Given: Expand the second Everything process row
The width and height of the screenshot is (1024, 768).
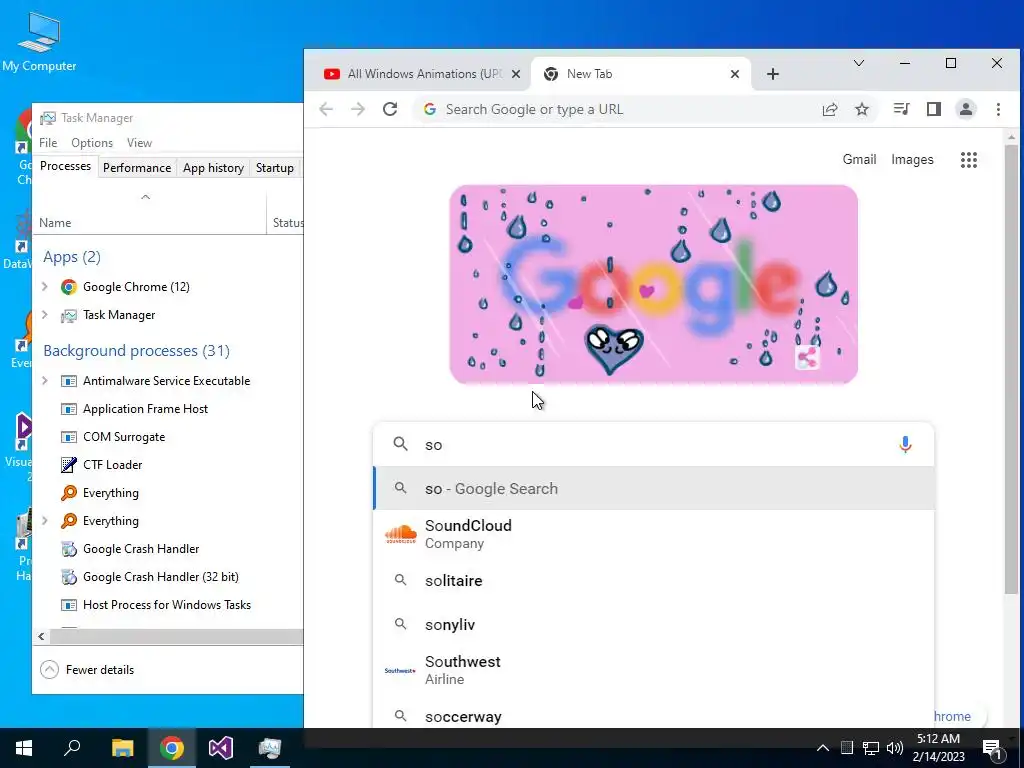Looking at the screenshot, I should pyautogui.click(x=44, y=521).
